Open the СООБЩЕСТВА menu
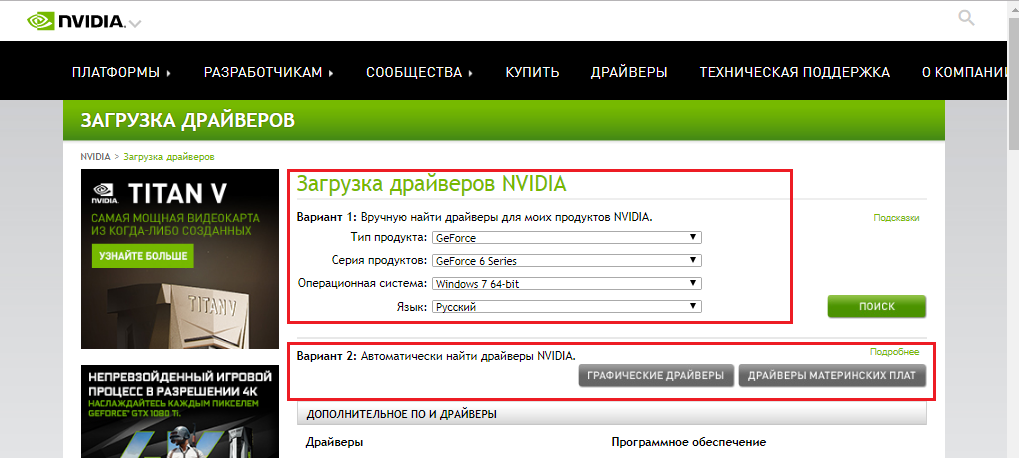 point(420,72)
